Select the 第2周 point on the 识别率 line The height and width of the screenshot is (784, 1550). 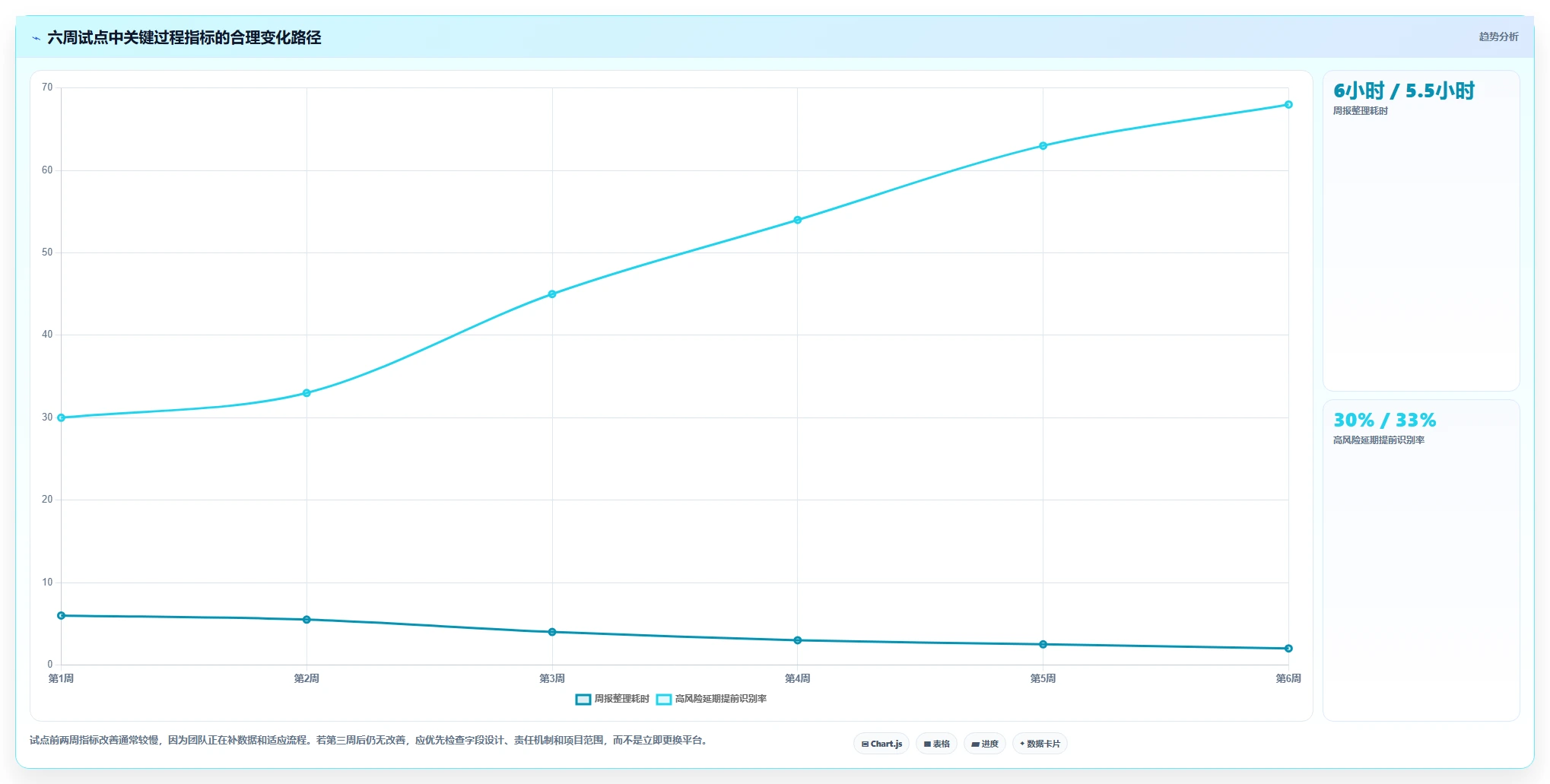307,393
